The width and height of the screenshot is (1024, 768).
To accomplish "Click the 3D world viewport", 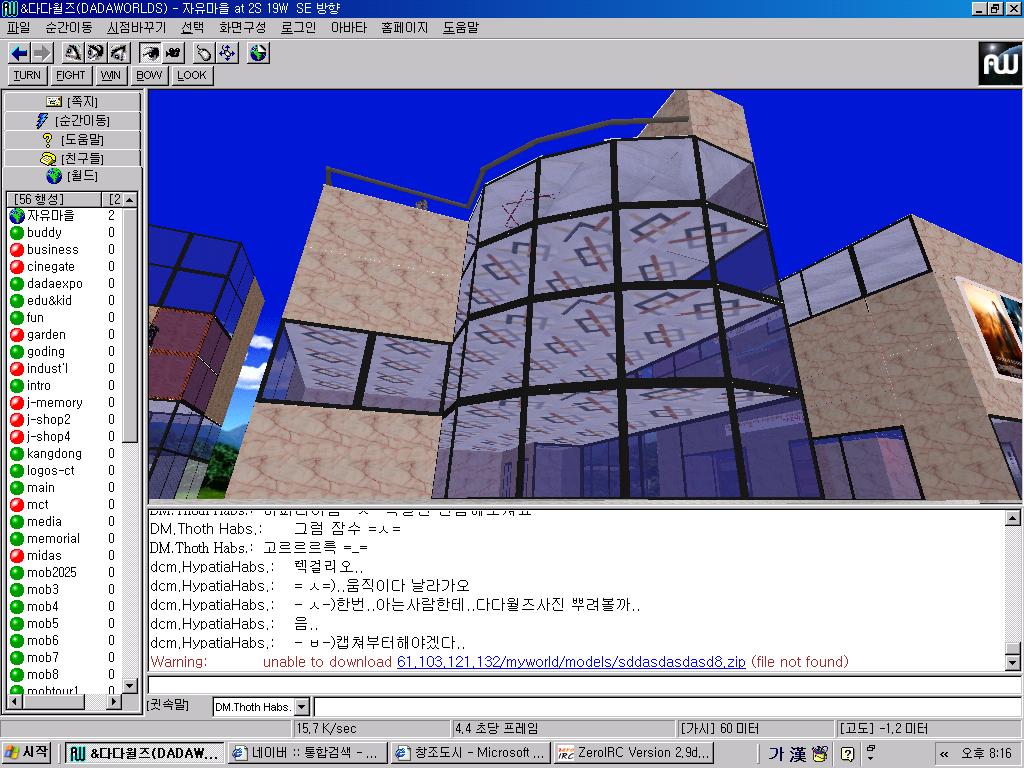I will tap(584, 295).
